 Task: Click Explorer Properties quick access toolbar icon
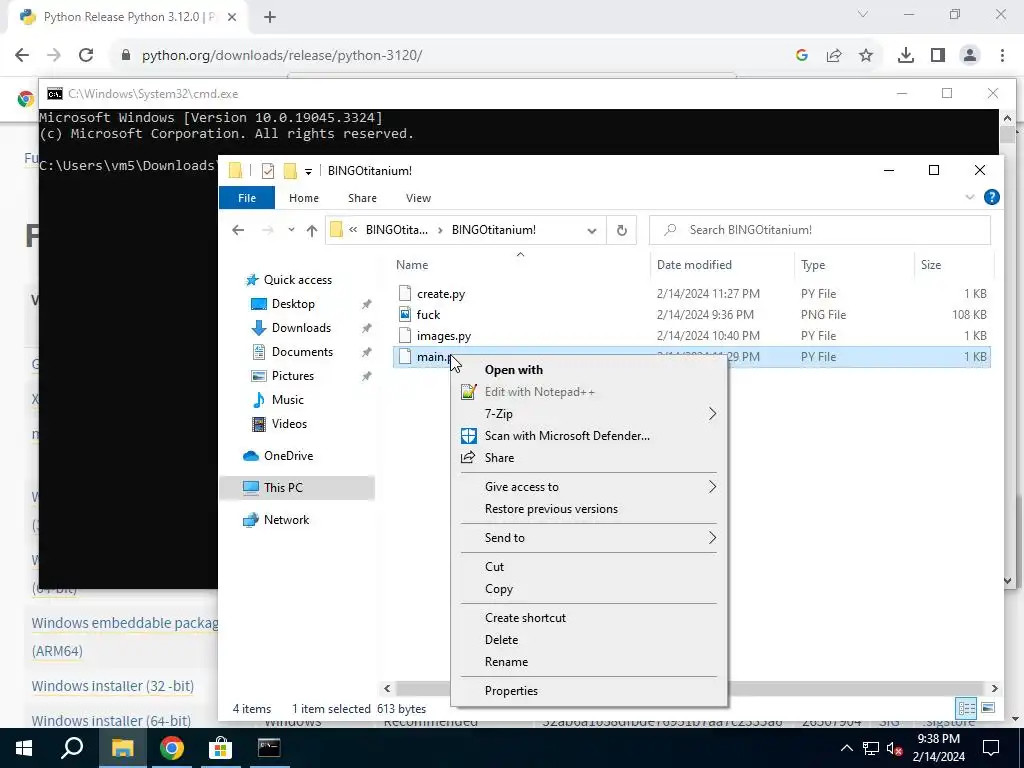tap(268, 171)
